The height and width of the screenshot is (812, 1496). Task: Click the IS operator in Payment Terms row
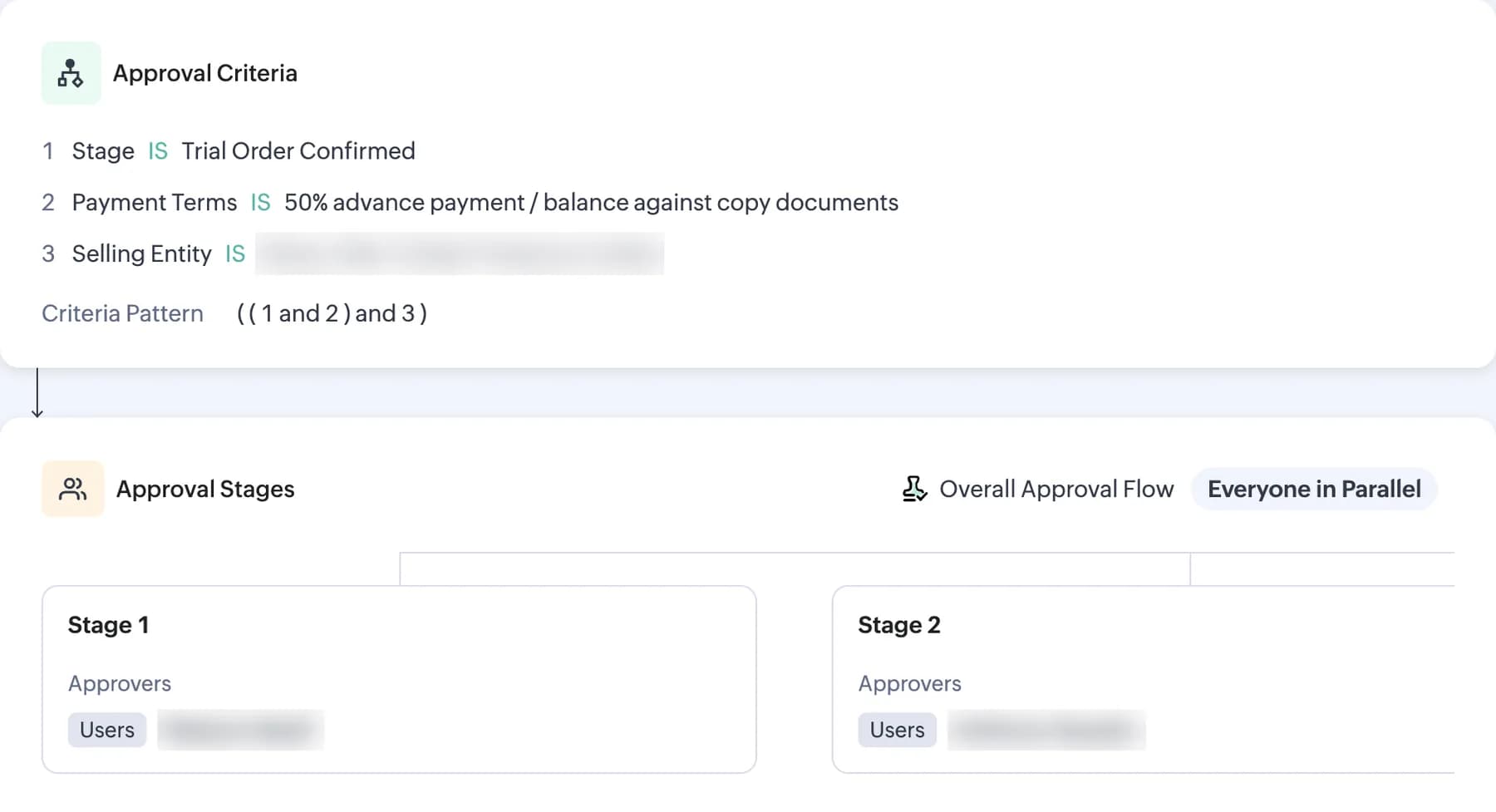pos(261,202)
